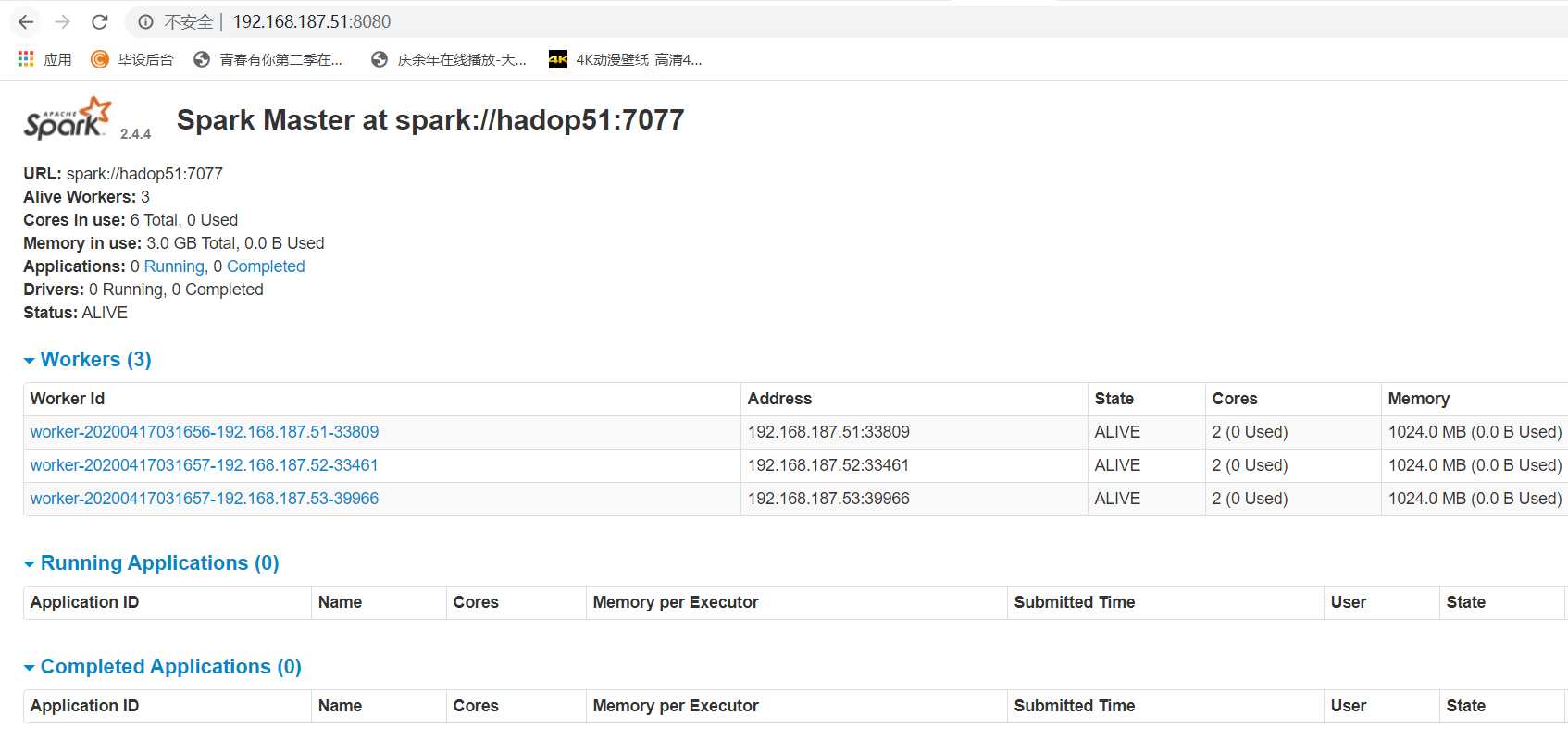Screen dimensions: 1568x741
Task: Click the site info icon in address bar
Action: pyautogui.click(x=145, y=21)
